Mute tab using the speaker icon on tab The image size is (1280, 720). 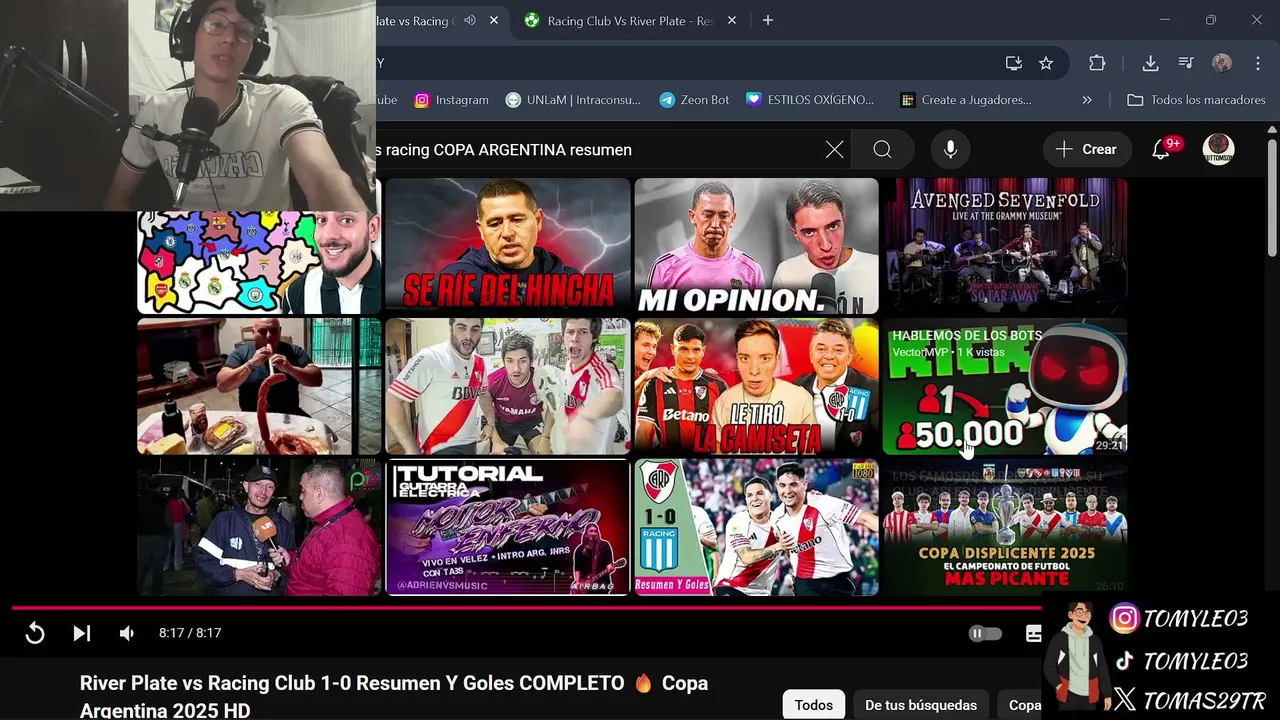469,20
